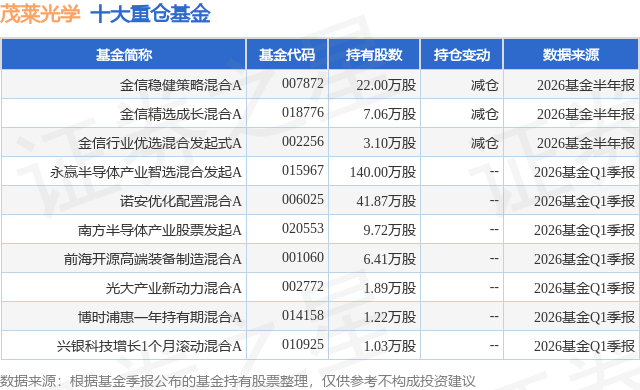Select the 金信精选成长混合A fund name
640x390 pixels.
coord(180,114)
